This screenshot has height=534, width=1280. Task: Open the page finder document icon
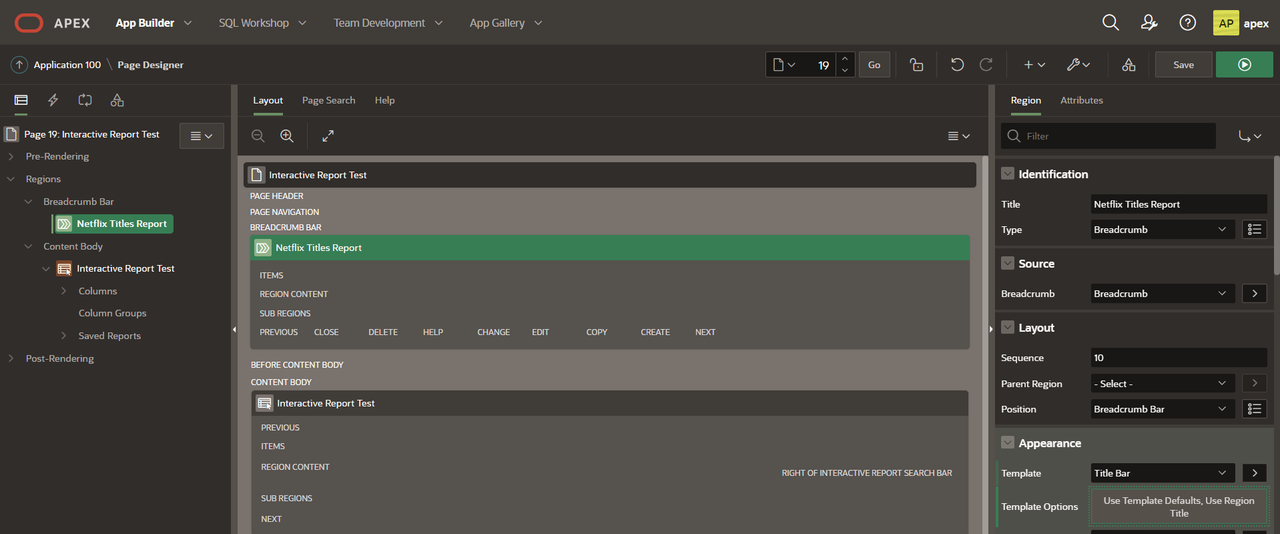tap(783, 64)
